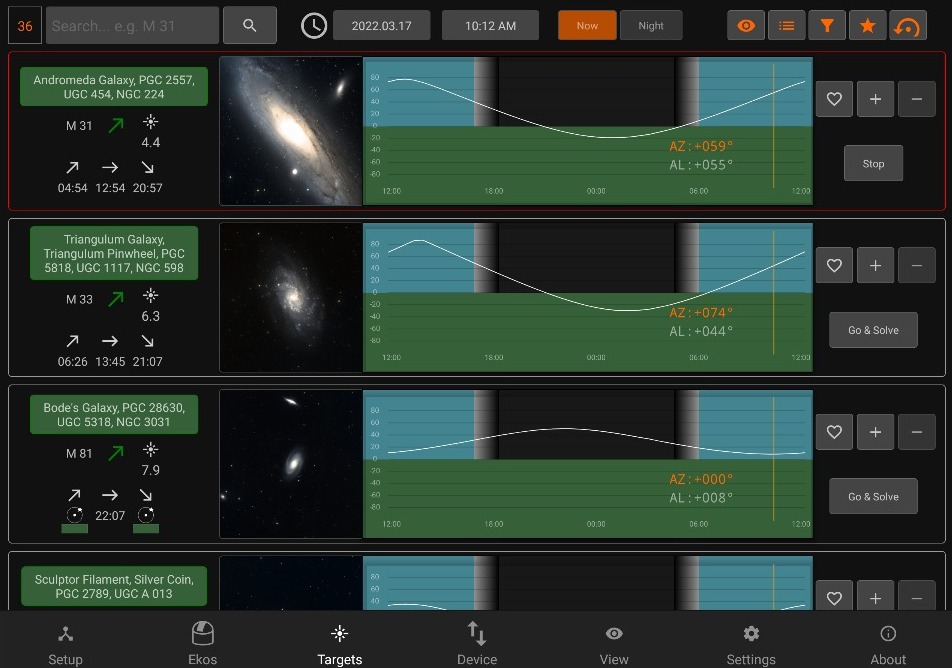Click minus button for Andromeda Galaxy

[x=916, y=99]
